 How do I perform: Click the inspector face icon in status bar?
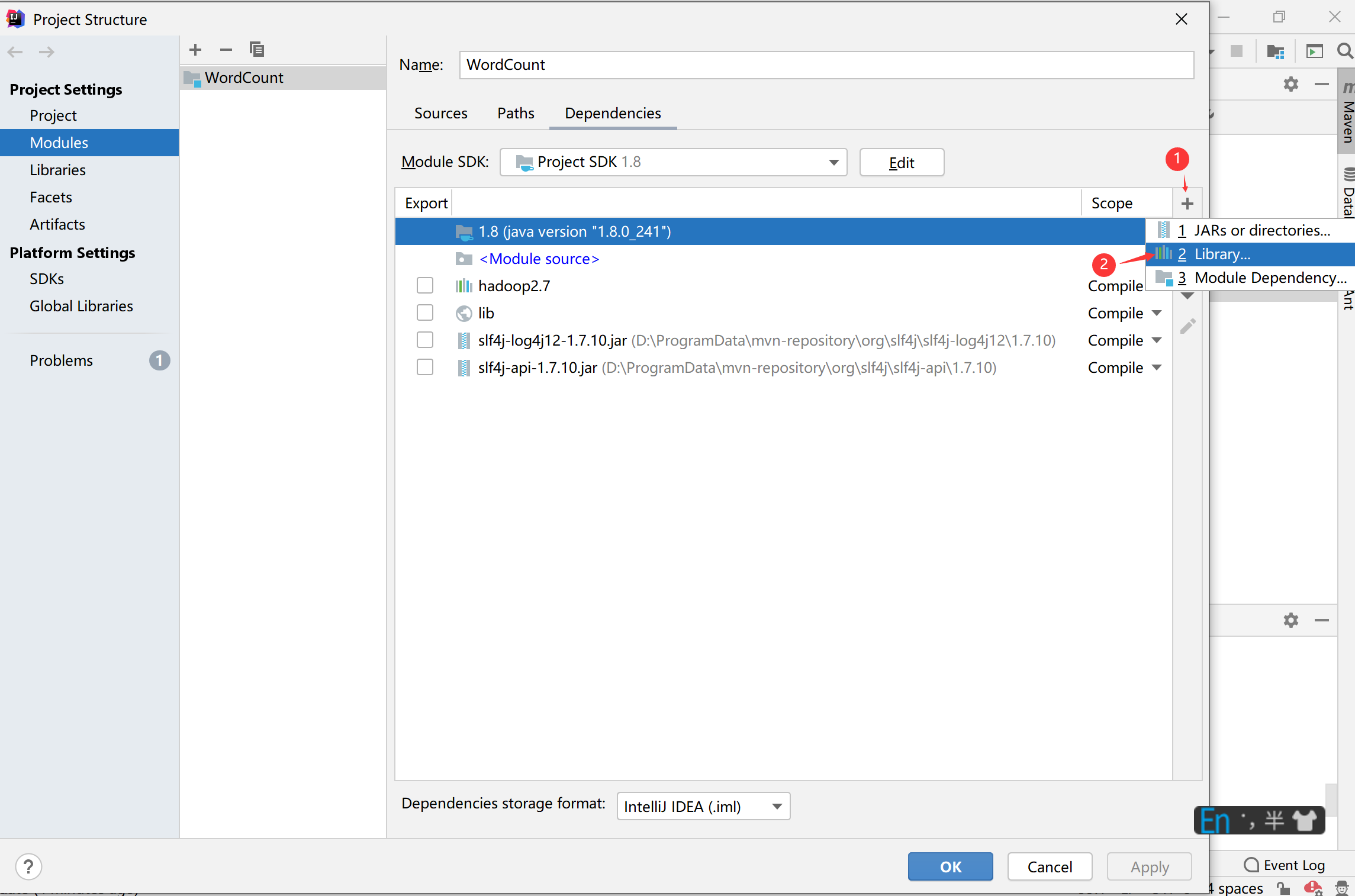[x=1342, y=888]
